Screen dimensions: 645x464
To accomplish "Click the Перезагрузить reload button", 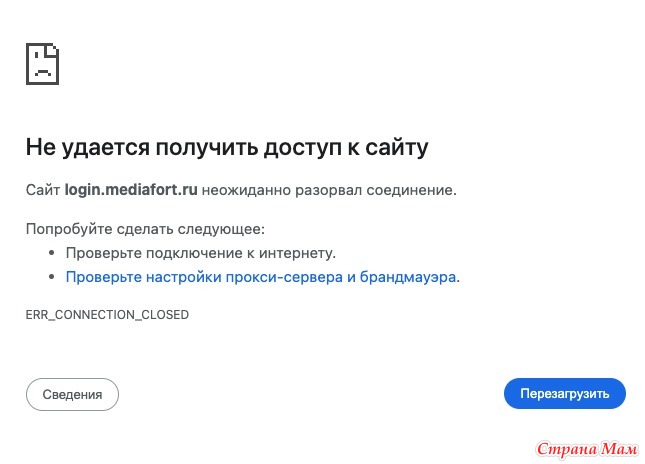I will pos(564,394).
